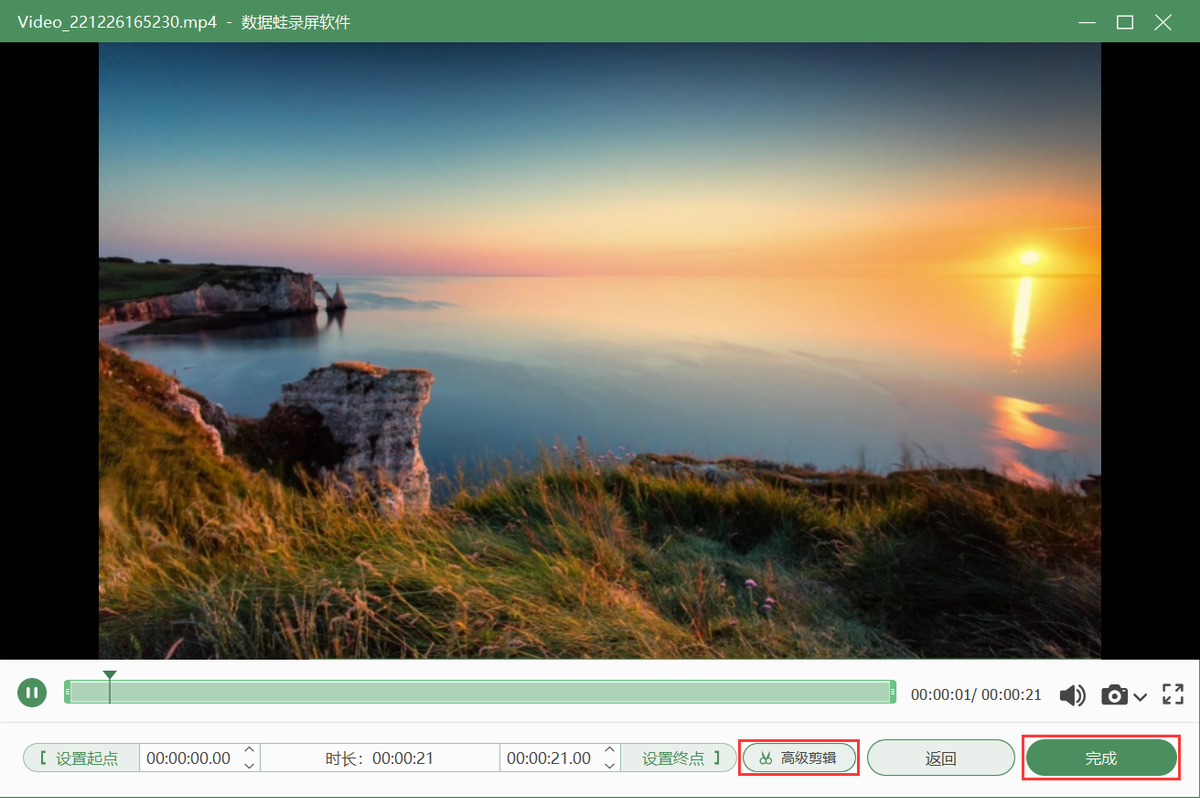Open 高级剪辑 advanced editing
The image size is (1200, 798).
click(x=799, y=758)
